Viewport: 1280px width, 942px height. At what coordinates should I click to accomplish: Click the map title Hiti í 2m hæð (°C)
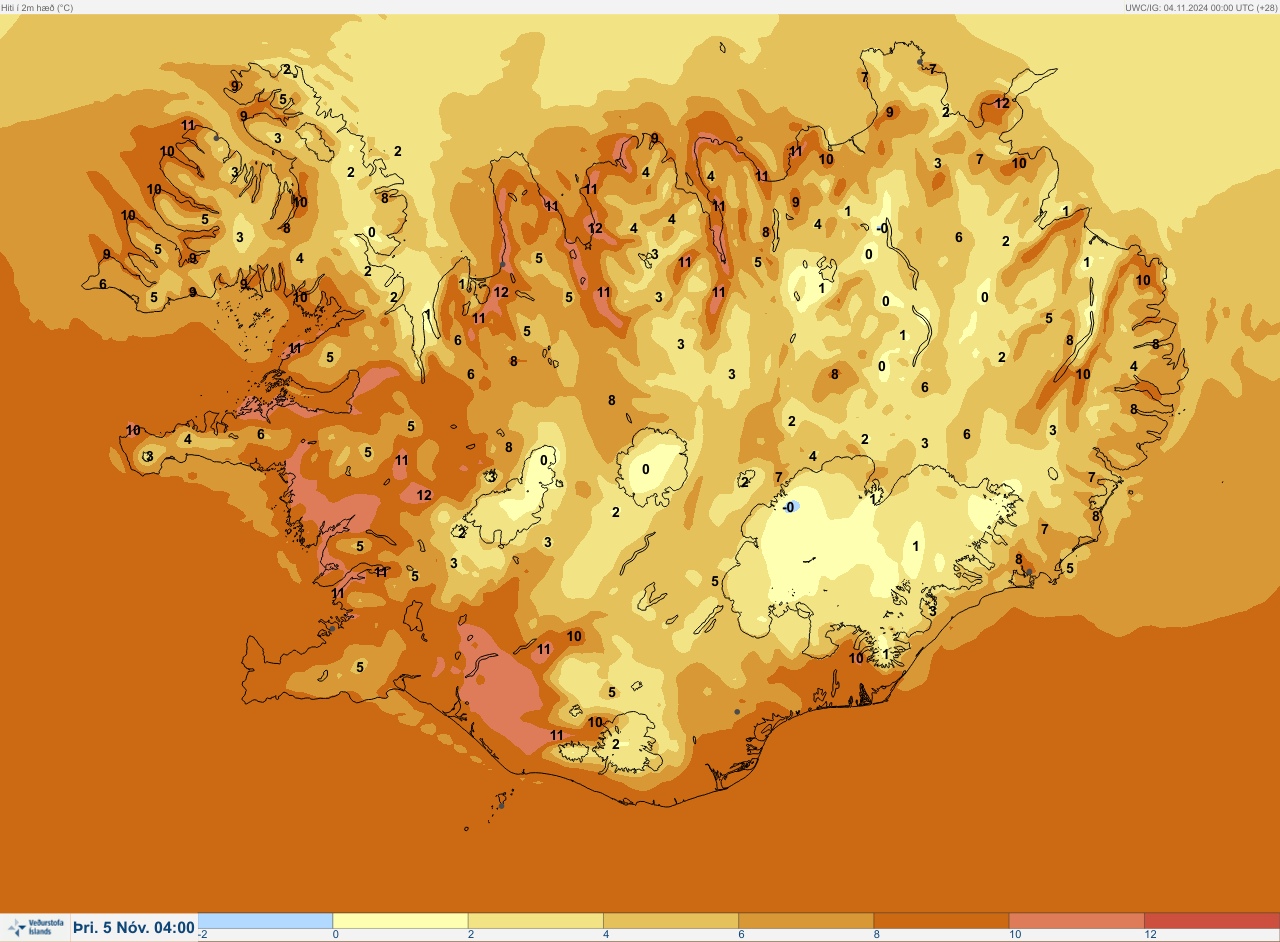(x=37, y=7)
